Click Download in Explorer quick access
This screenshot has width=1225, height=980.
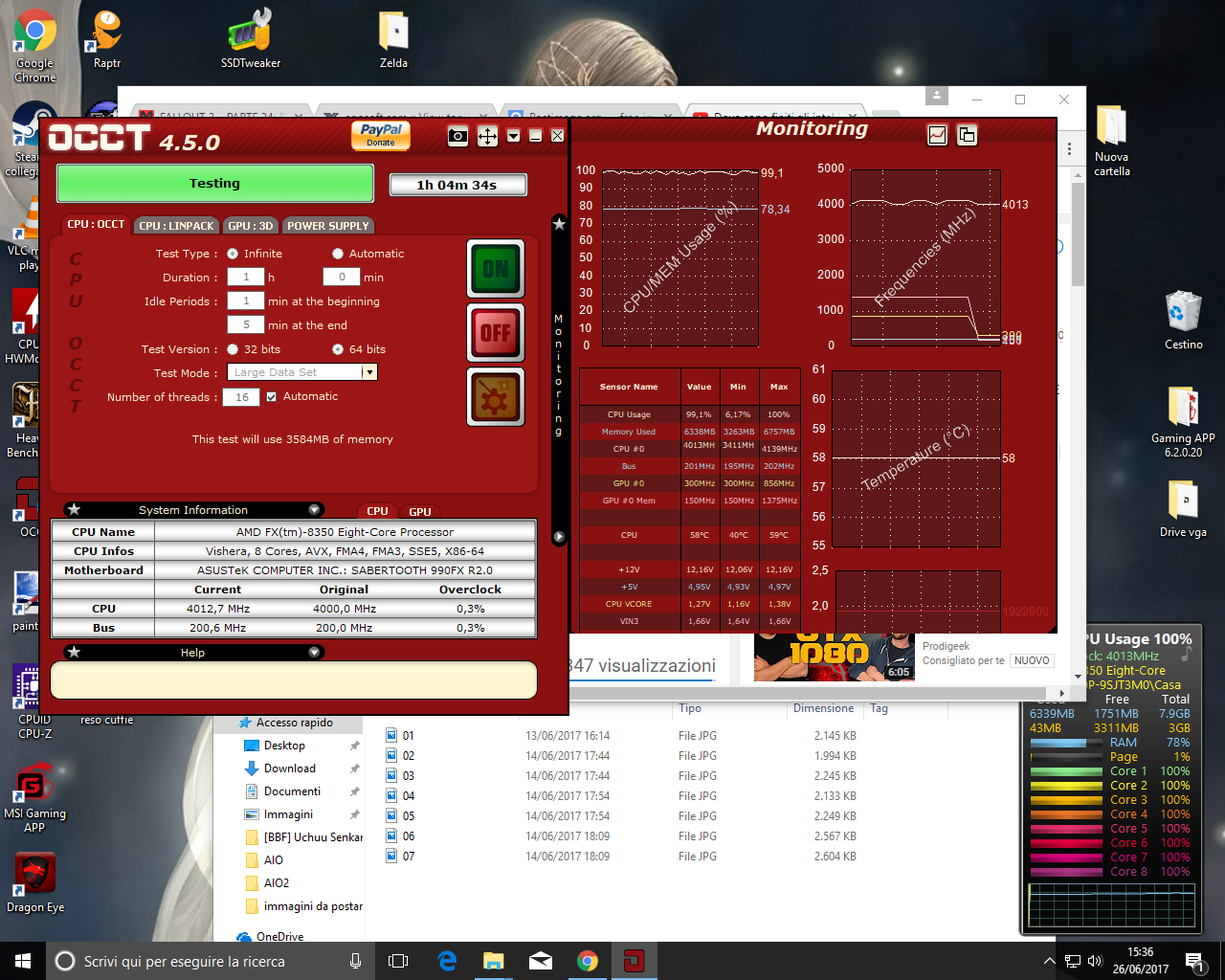click(289, 768)
